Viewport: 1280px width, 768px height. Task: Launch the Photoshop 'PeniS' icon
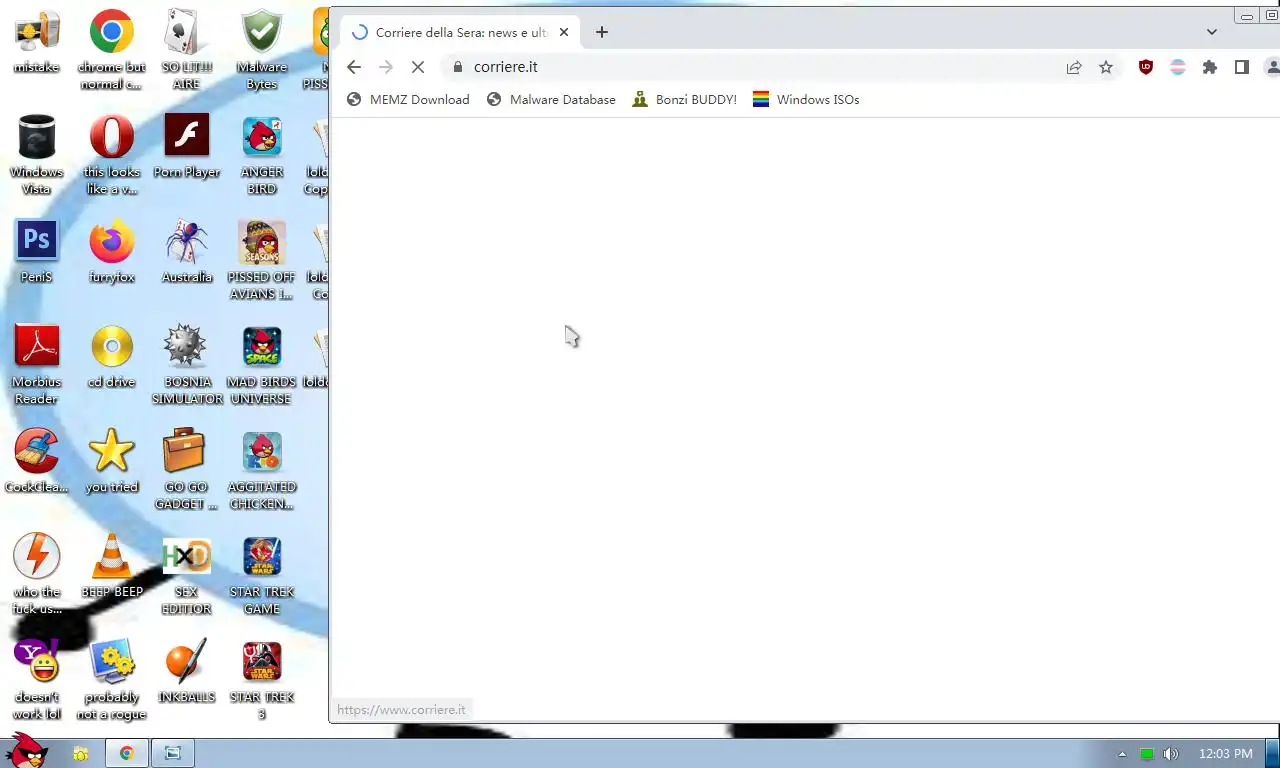pos(37,251)
